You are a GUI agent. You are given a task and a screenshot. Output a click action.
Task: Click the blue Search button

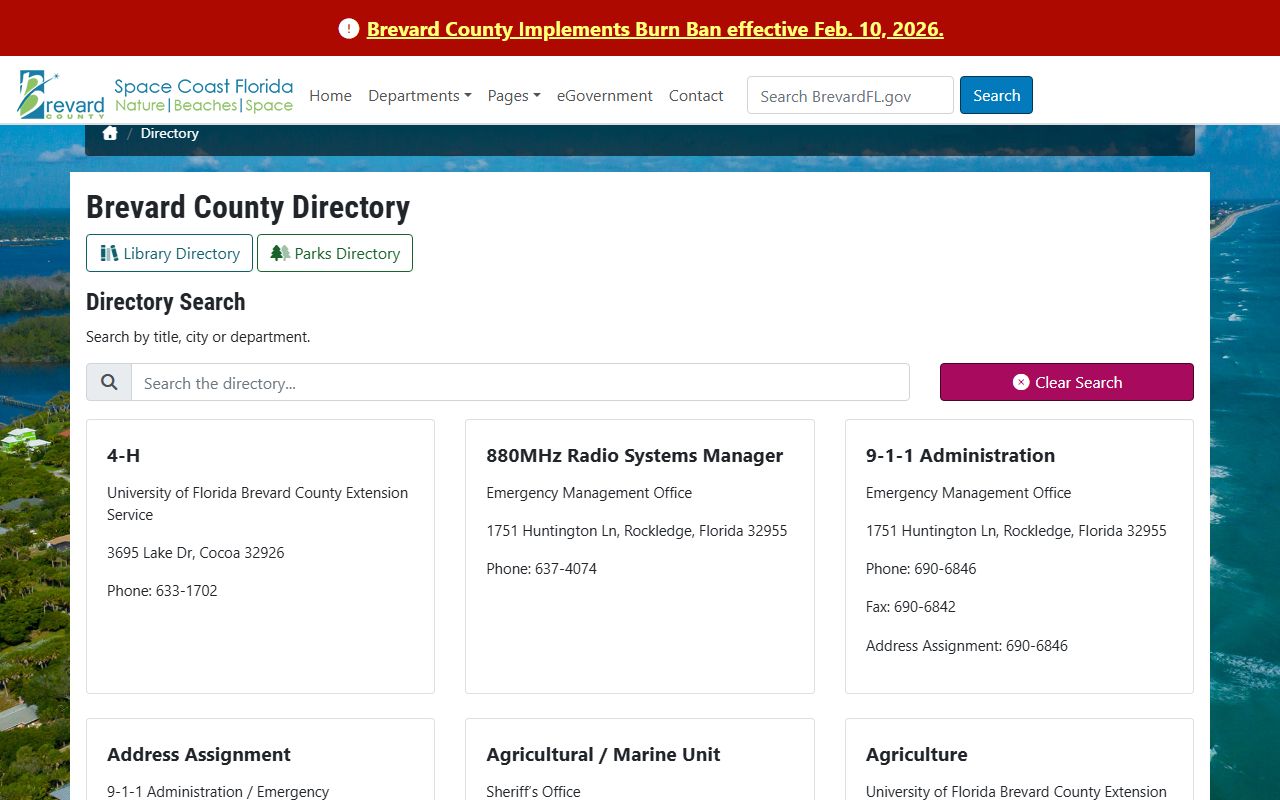click(x=996, y=95)
